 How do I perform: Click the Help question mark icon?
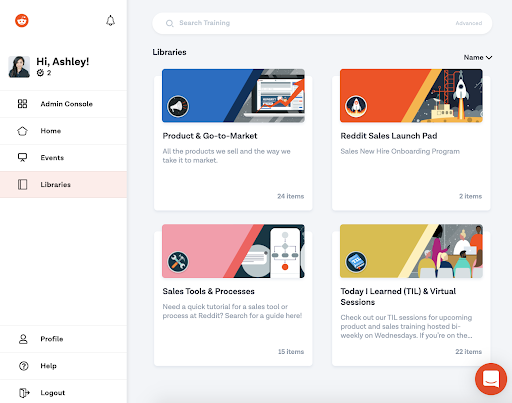(24, 366)
